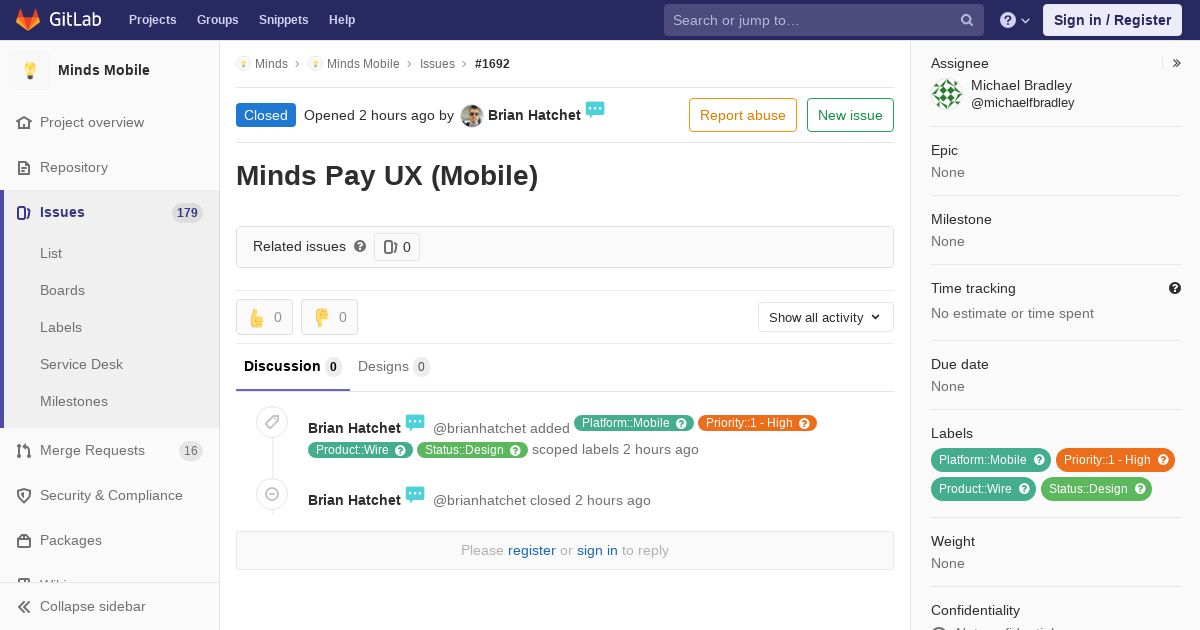Image resolution: width=1200 pixels, height=630 pixels.
Task: Click Brian Hatchet's avatar image
Action: (472, 116)
